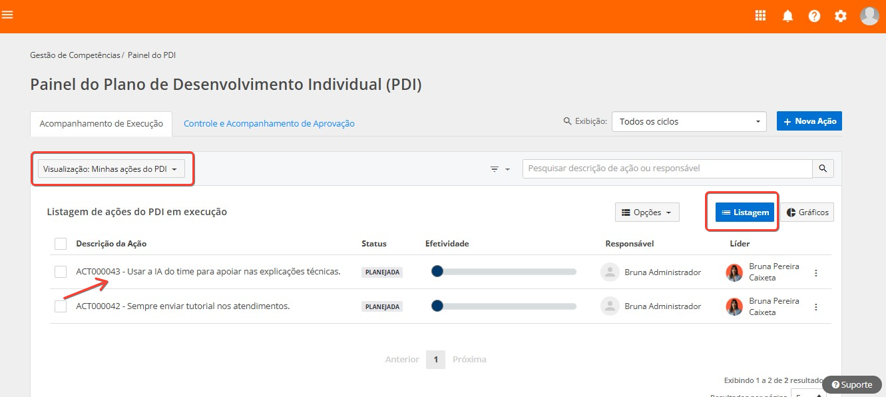Viewport: 886px width, 397px height.
Task: Click the search magnifier button
Action: [823, 168]
